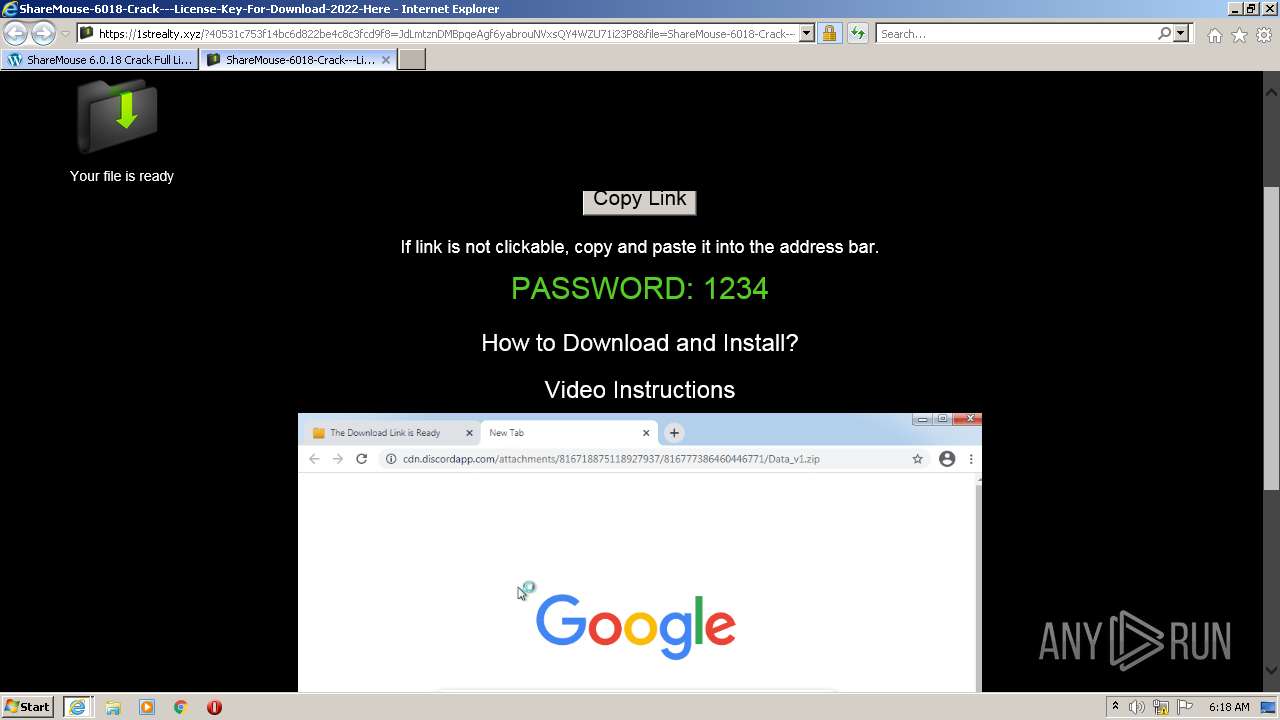The width and height of the screenshot is (1280, 720).
Task: Launch Chrome from the taskbar
Action: coord(181,707)
